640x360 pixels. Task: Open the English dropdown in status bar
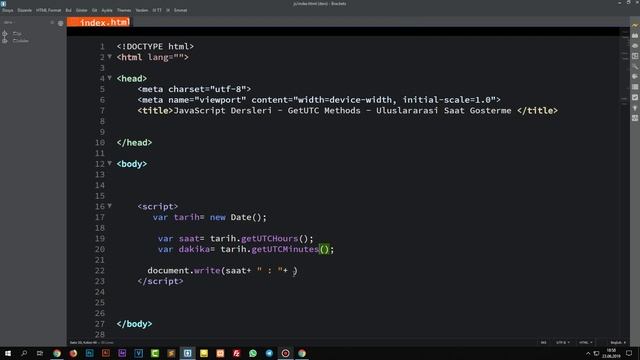tap(618, 342)
